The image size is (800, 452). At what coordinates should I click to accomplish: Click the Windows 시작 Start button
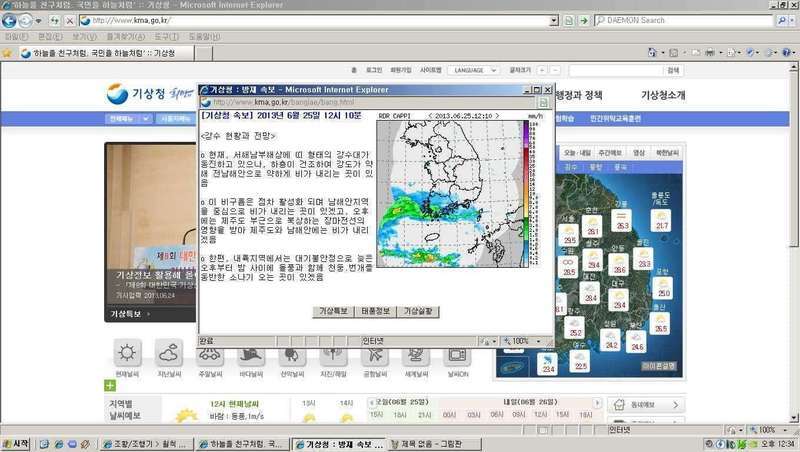tap(15, 444)
